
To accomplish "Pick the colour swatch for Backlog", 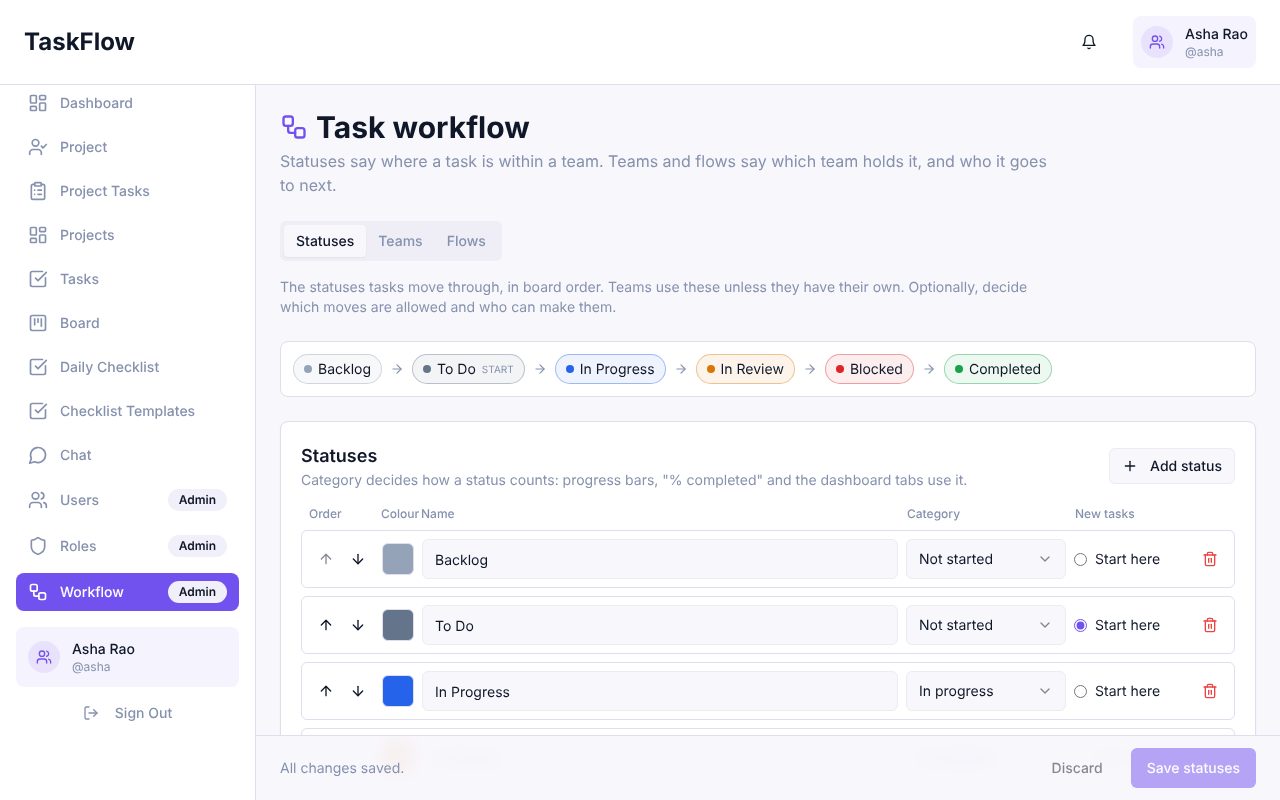I will point(398,559).
